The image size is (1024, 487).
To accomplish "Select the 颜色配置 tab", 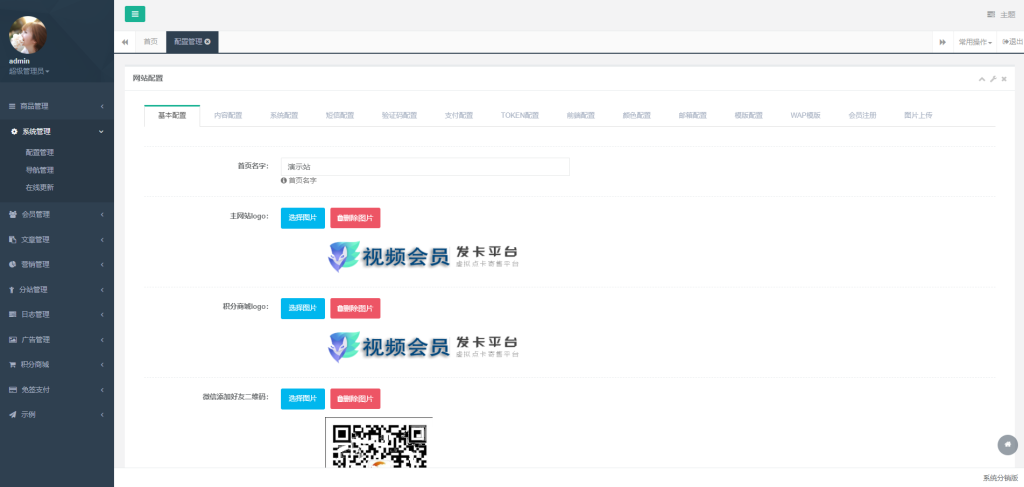I will click(x=637, y=116).
